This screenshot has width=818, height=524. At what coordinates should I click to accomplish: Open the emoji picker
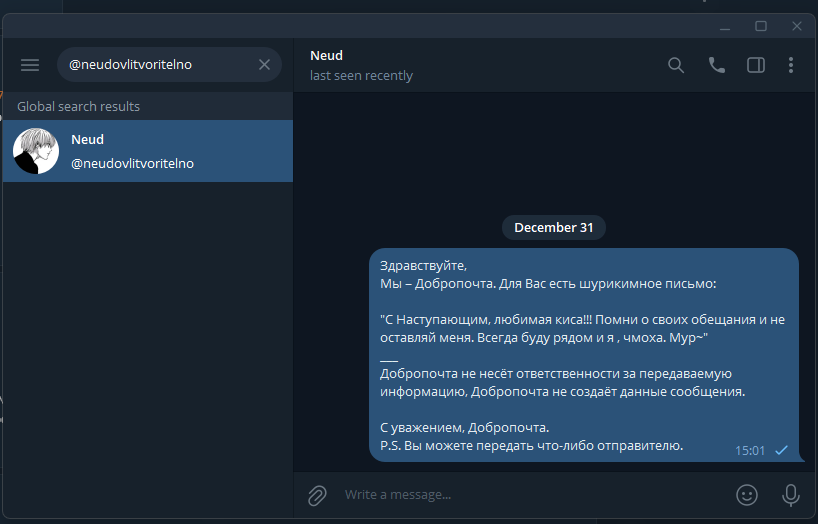click(x=746, y=494)
